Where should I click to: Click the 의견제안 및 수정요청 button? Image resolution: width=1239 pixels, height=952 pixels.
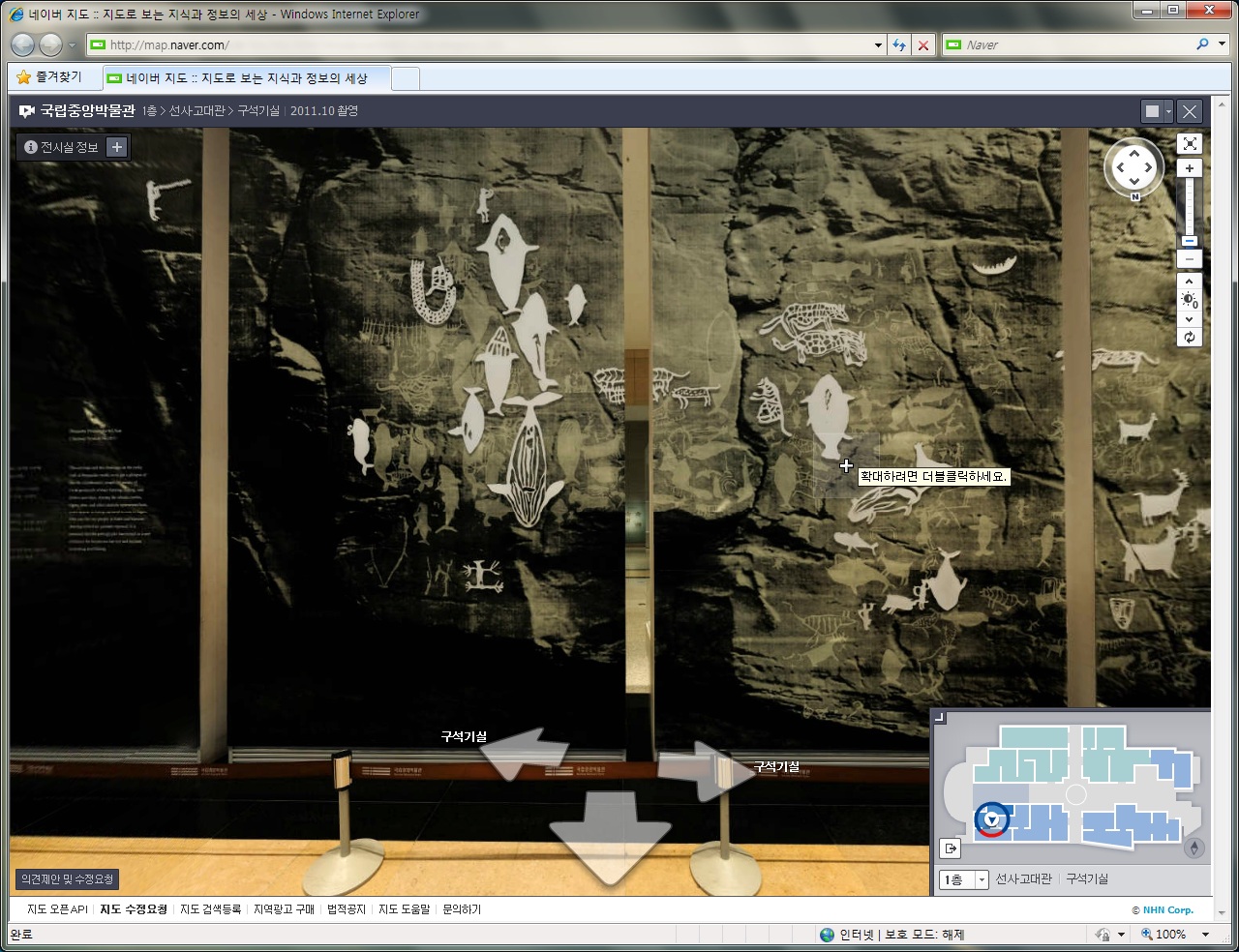click(67, 879)
